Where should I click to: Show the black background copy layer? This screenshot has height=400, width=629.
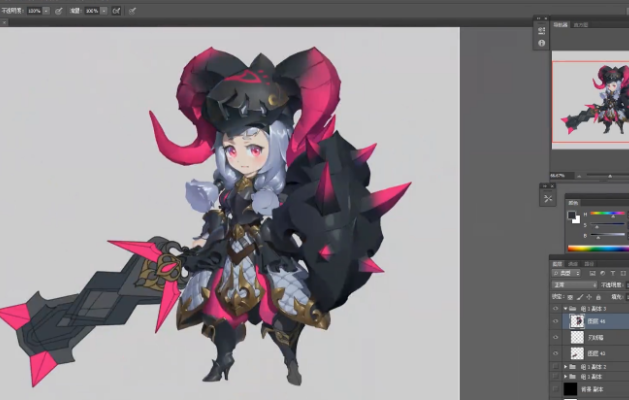556,389
